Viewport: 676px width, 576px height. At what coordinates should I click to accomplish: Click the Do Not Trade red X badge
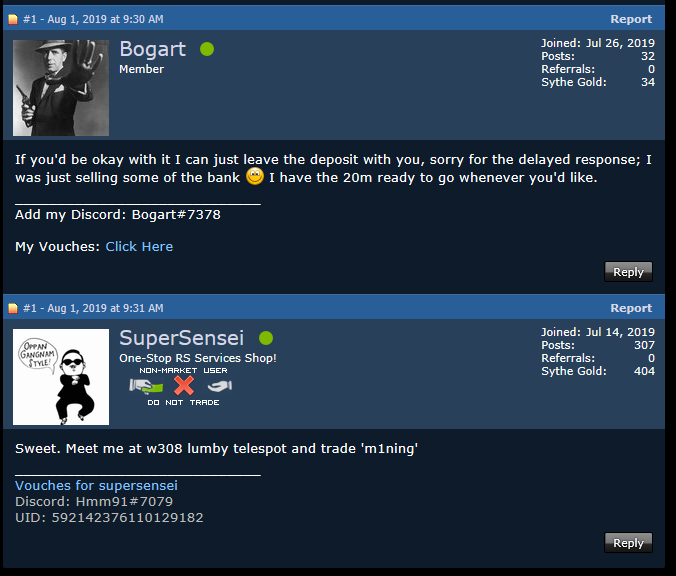tap(184, 385)
